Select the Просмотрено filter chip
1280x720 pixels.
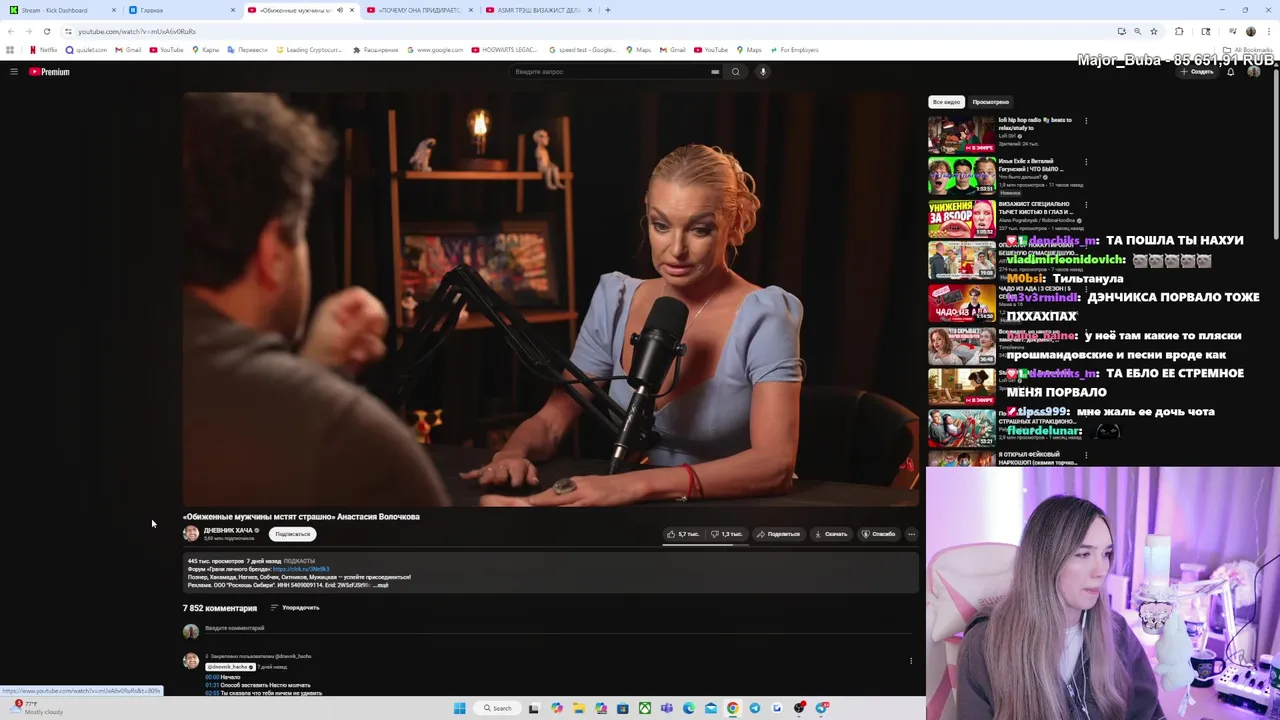[x=991, y=102]
